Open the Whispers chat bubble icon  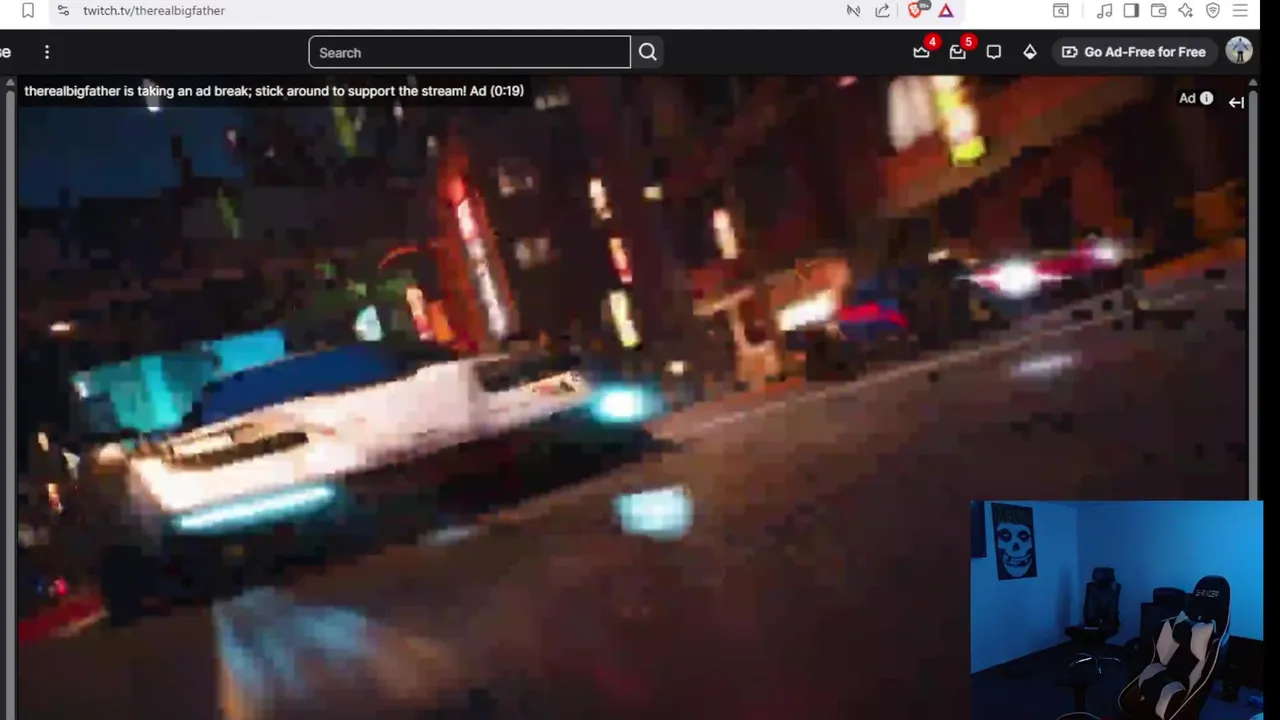pyautogui.click(x=994, y=52)
